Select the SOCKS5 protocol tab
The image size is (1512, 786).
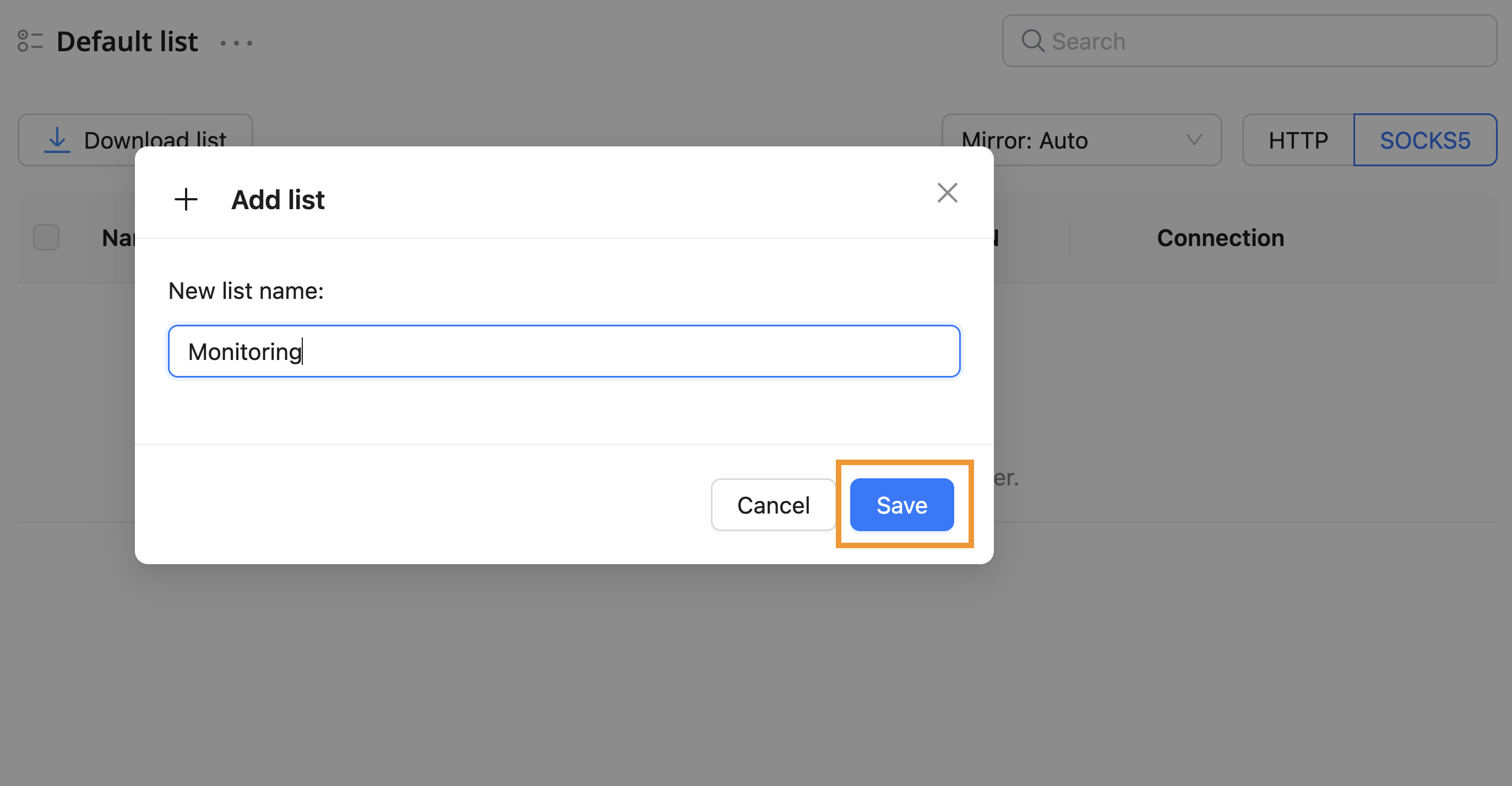click(x=1424, y=140)
